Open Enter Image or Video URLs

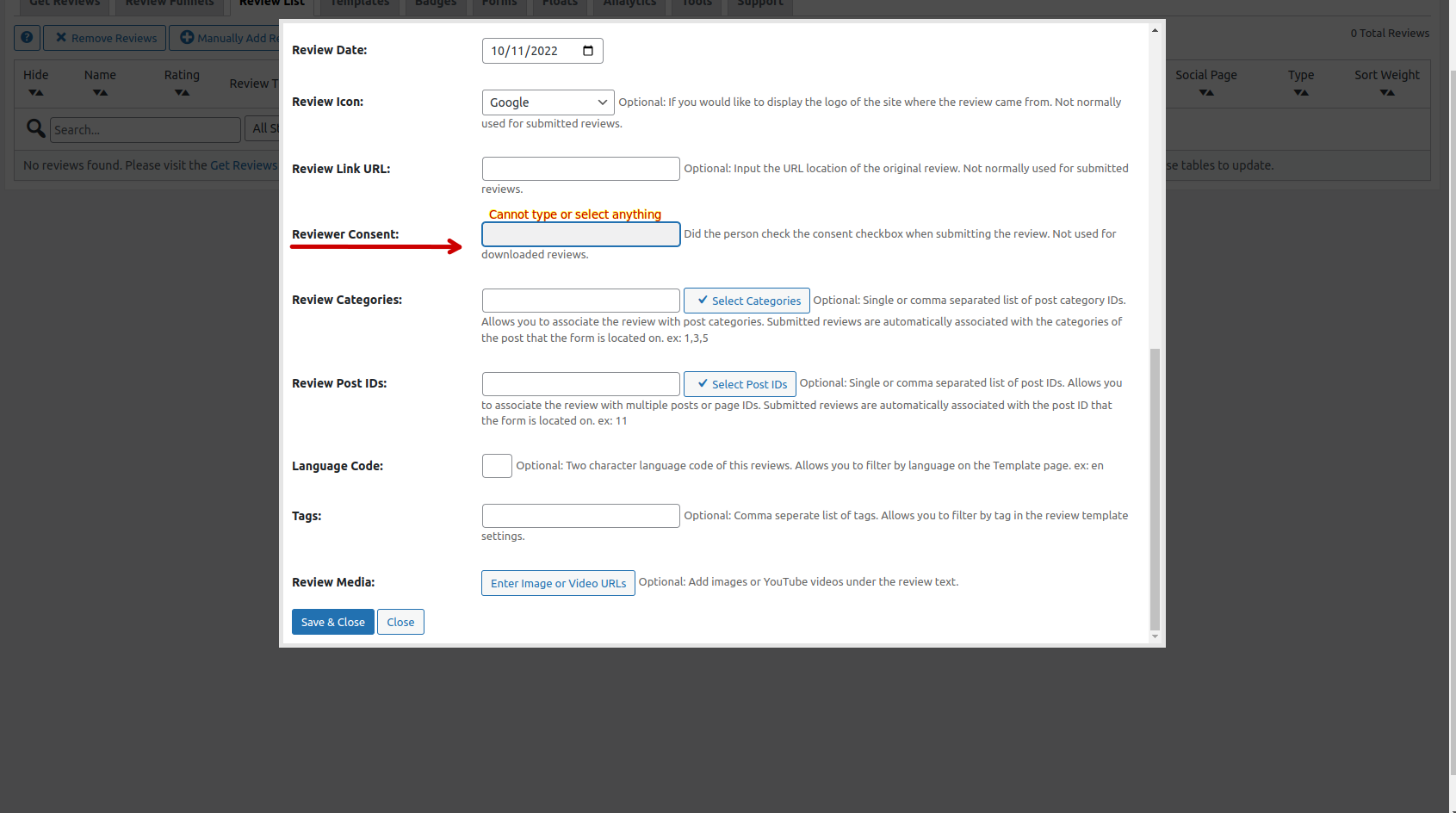[558, 583]
